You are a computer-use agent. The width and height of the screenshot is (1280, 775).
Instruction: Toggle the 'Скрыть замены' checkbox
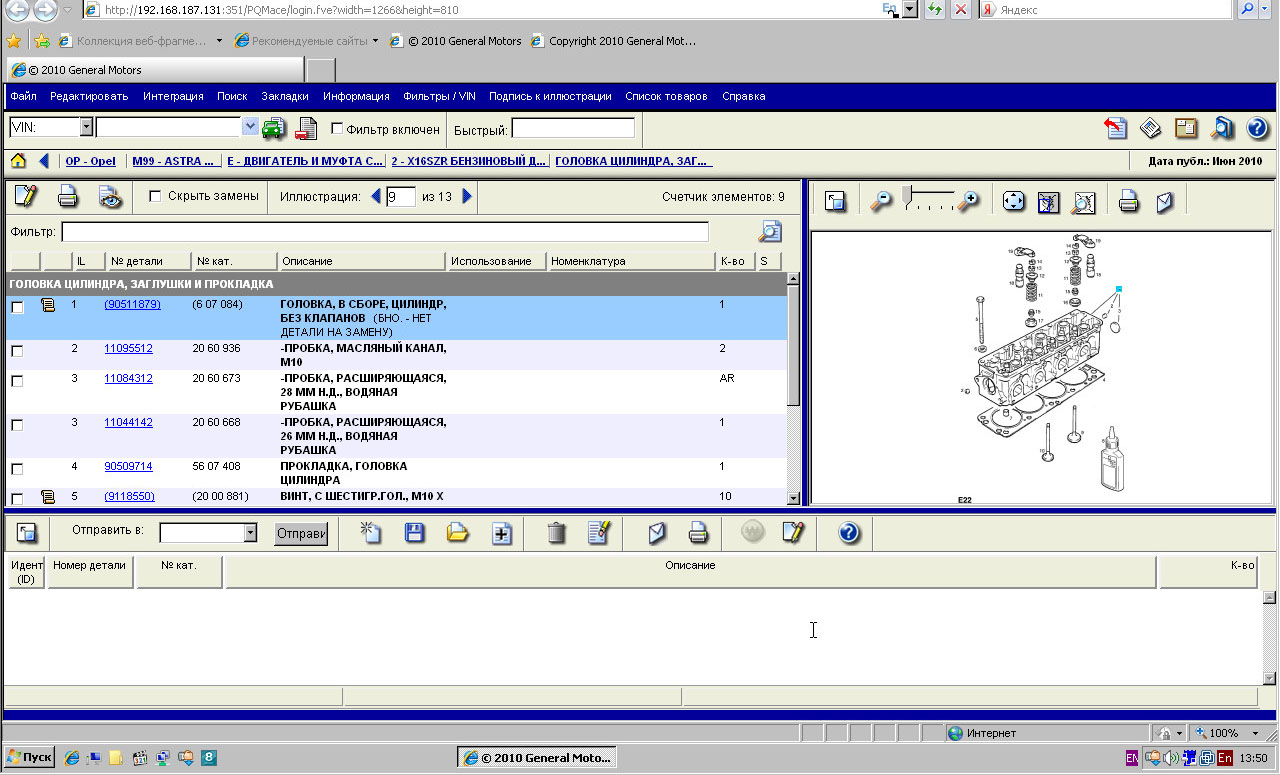155,197
